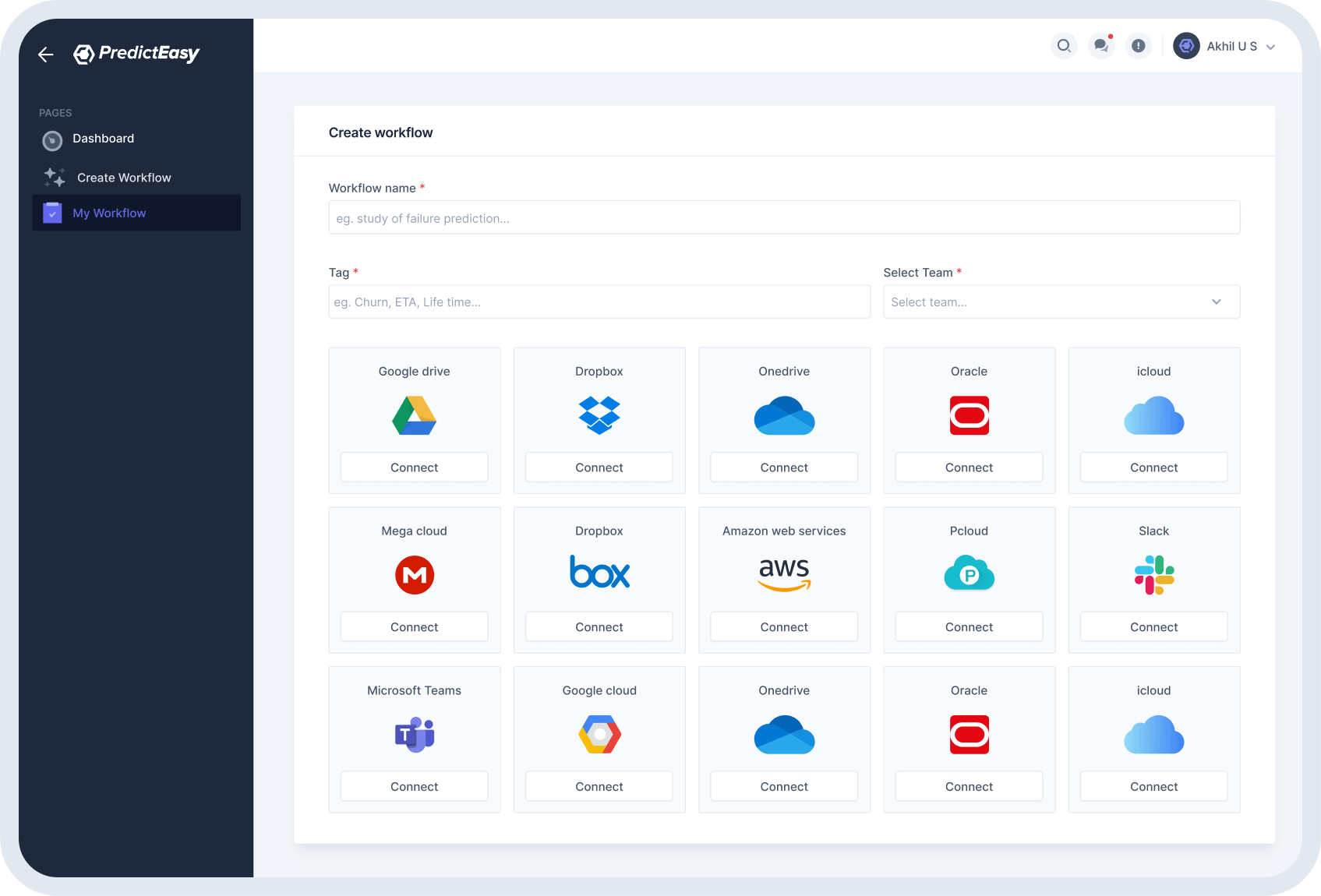Connect Google drive

tap(415, 467)
